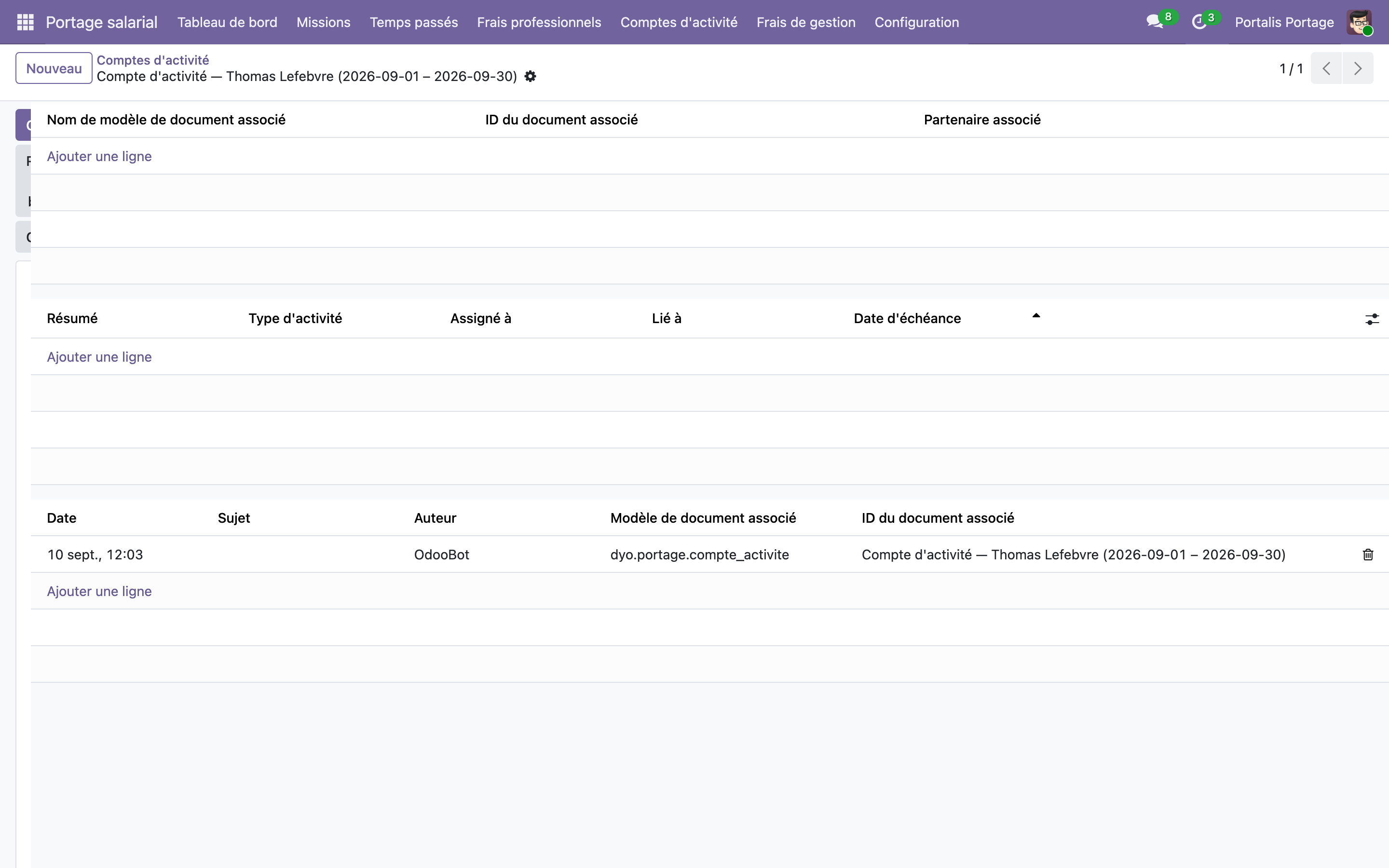Open the apps grid menu icon
Viewport: 1389px width, 868px height.
pos(25,22)
